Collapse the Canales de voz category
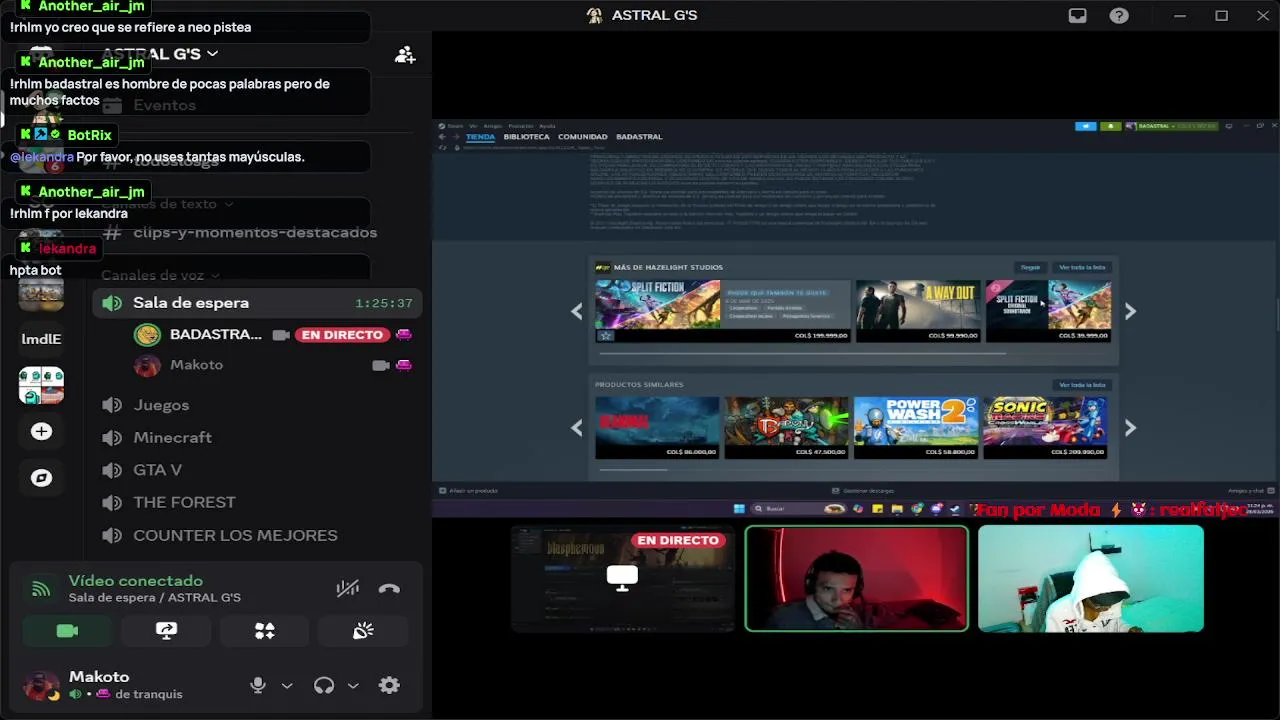 click(x=160, y=275)
